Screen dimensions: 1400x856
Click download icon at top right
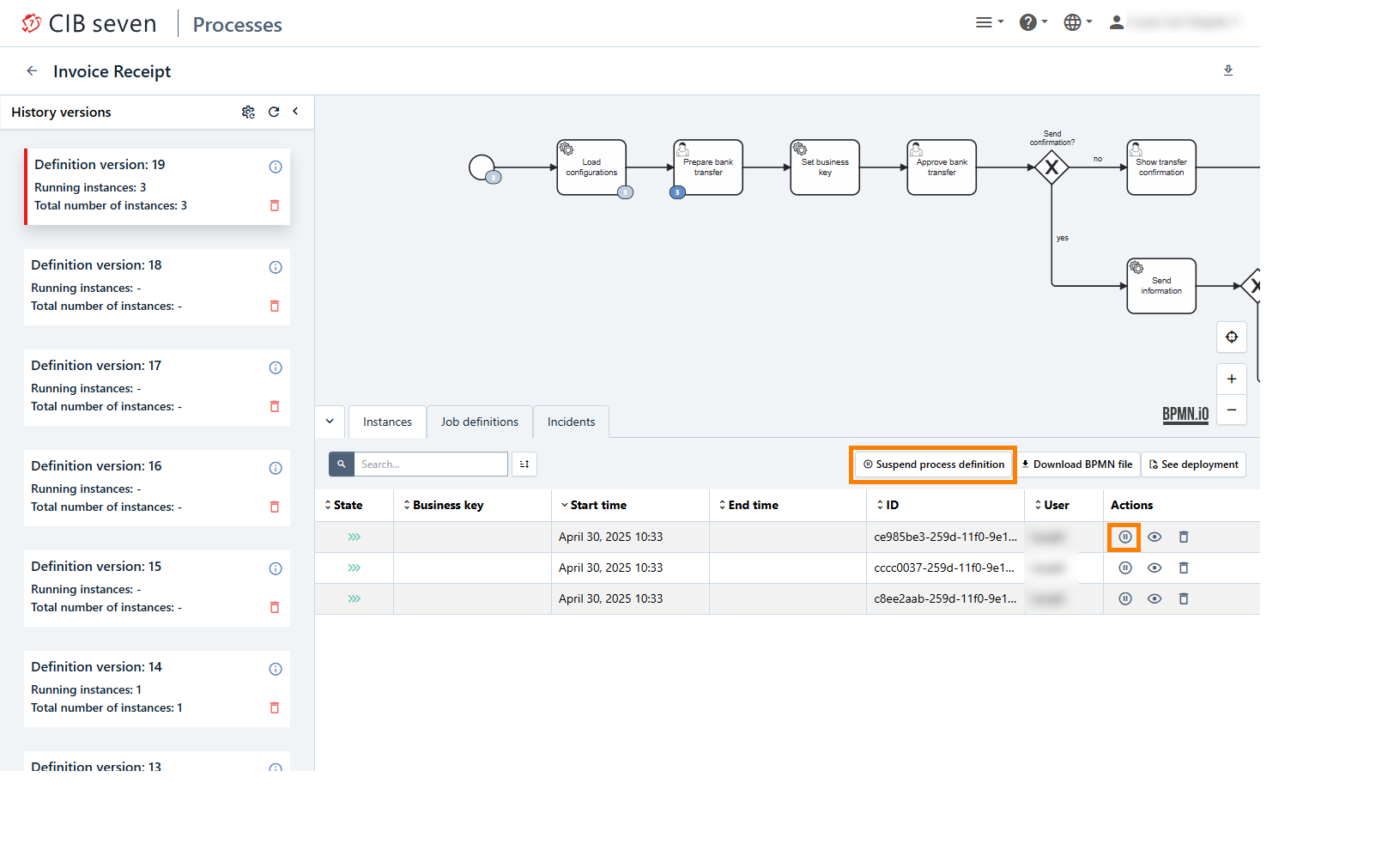(x=1227, y=70)
